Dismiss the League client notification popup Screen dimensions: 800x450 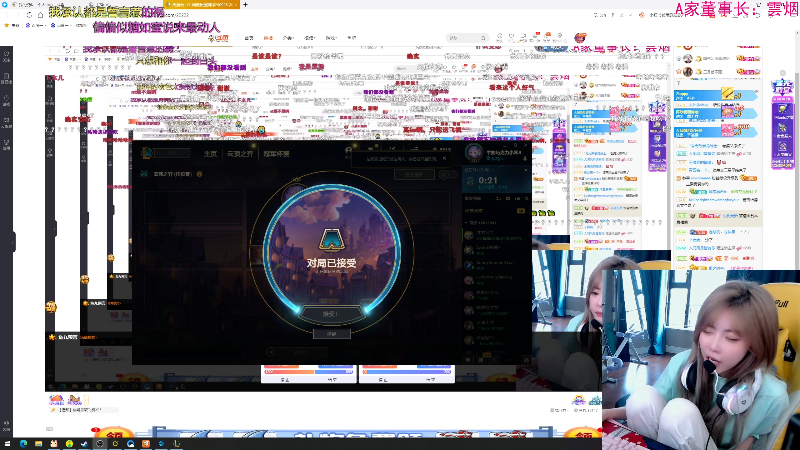coord(444,159)
